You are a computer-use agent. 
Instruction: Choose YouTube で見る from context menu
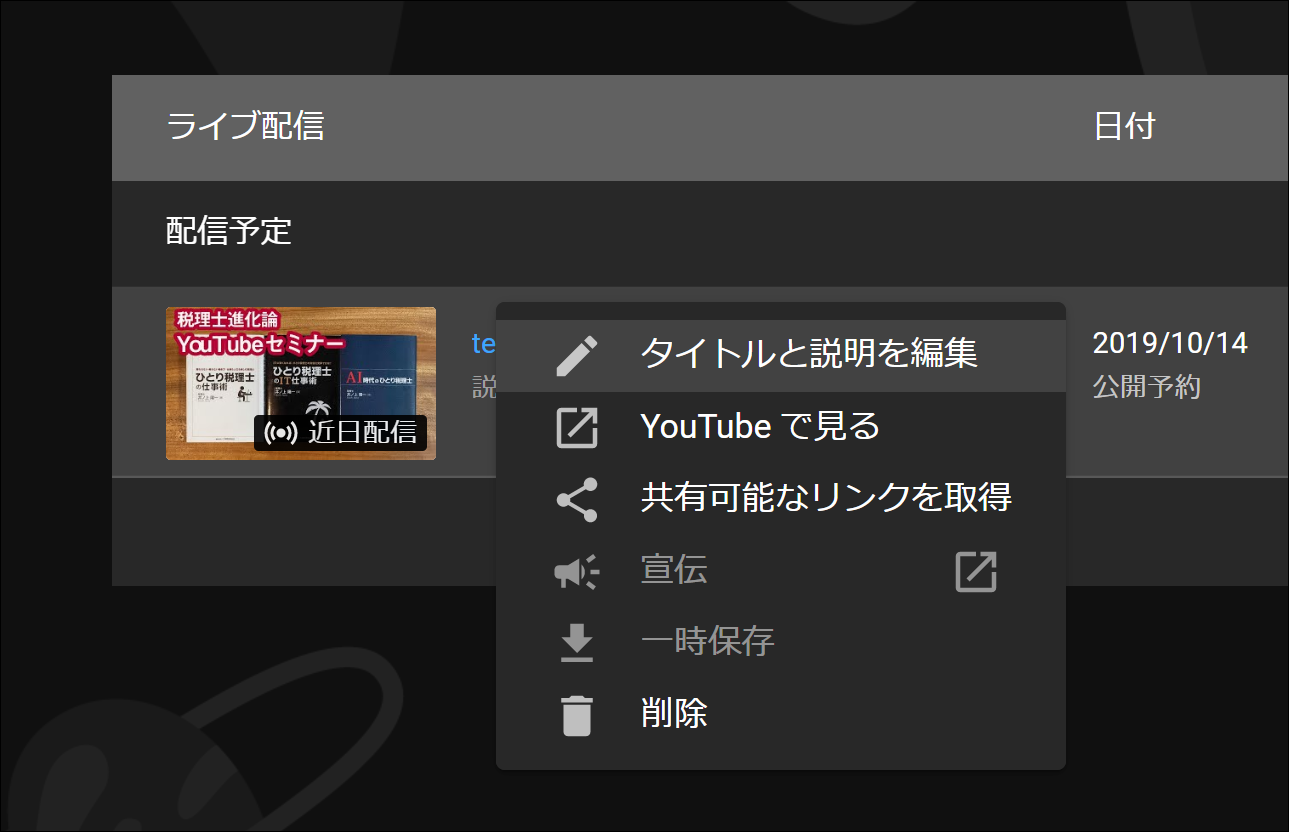click(x=781, y=427)
